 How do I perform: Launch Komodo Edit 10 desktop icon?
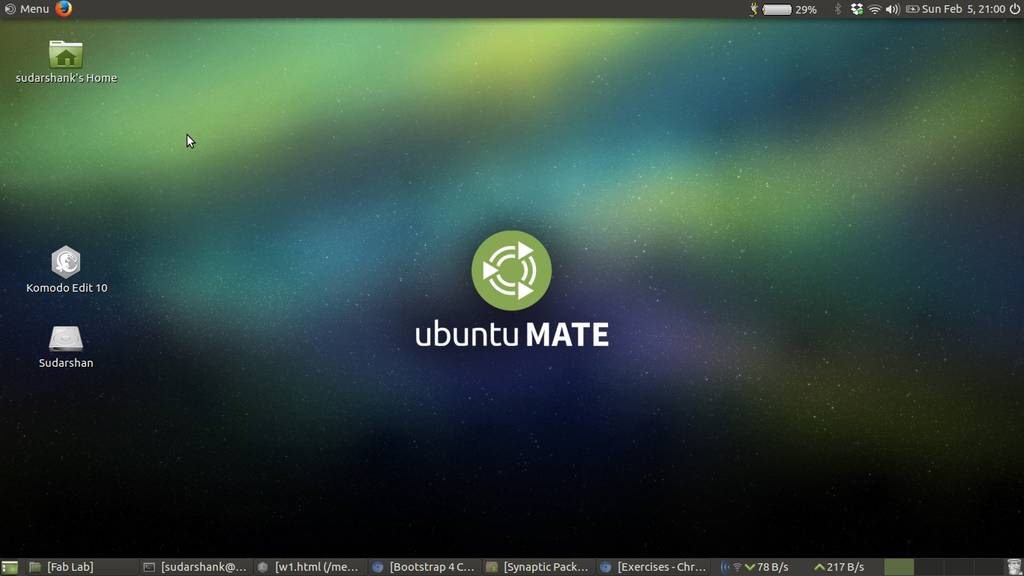point(66,269)
